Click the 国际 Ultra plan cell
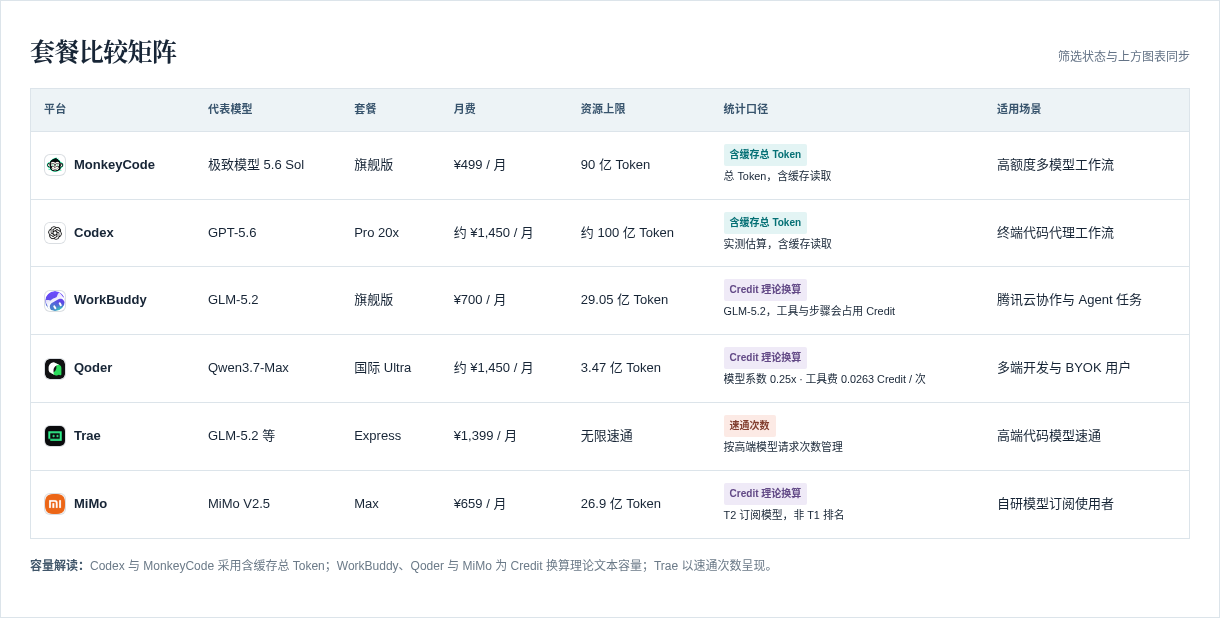This screenshot has width=1220, height=618. (382, 368)
